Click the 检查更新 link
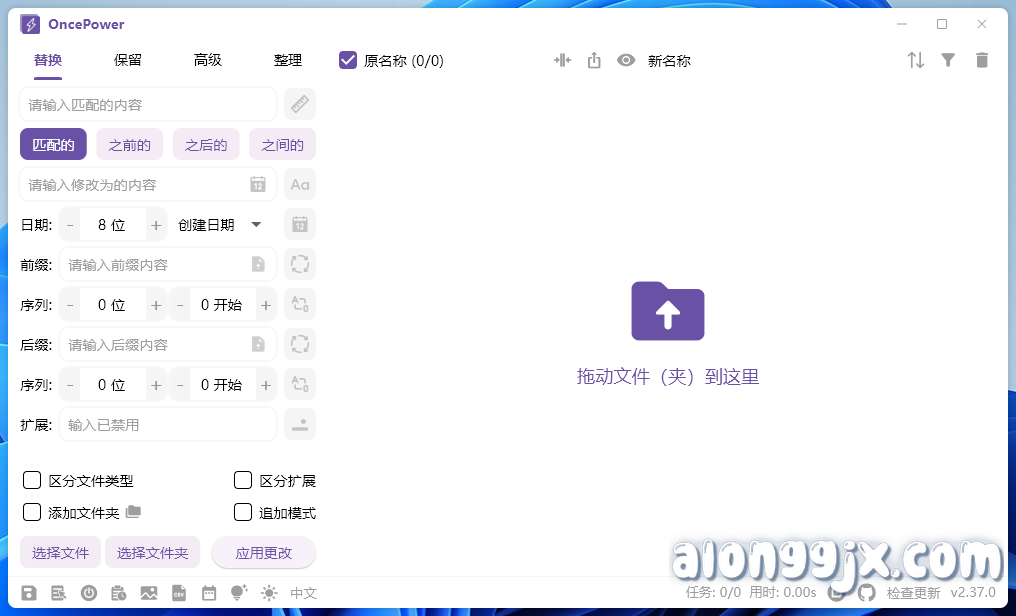This screenshot has height=616, width=1016. coord(913,592)
